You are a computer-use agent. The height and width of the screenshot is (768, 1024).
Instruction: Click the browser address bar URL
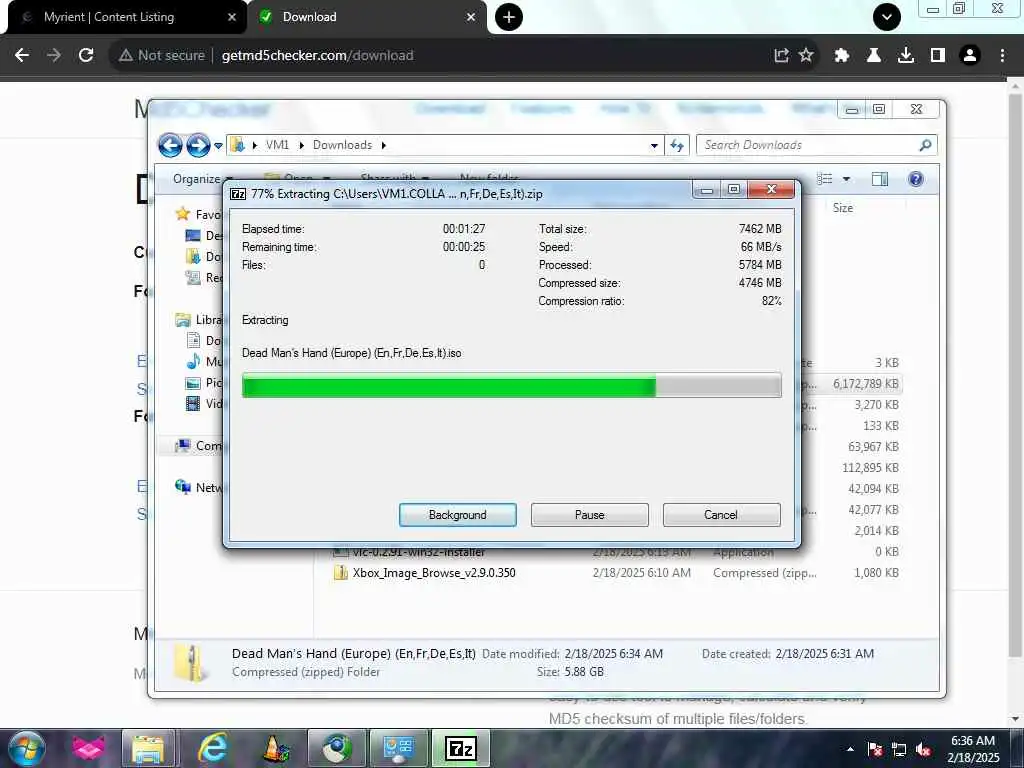[317, 56]
